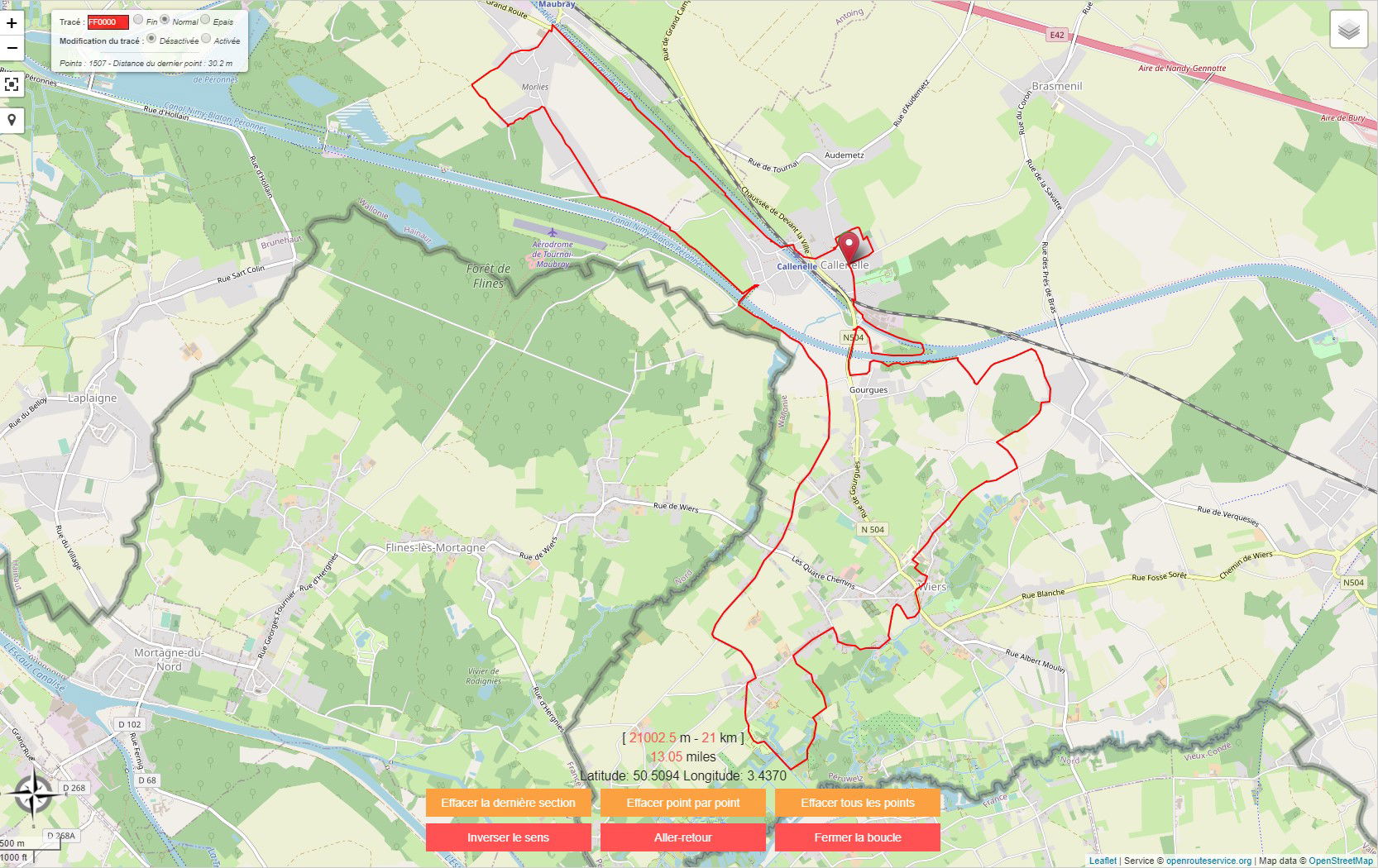This screenshot has width=1378, height=868.
Task: Click the Inverser le sens button
Action: 508,837
